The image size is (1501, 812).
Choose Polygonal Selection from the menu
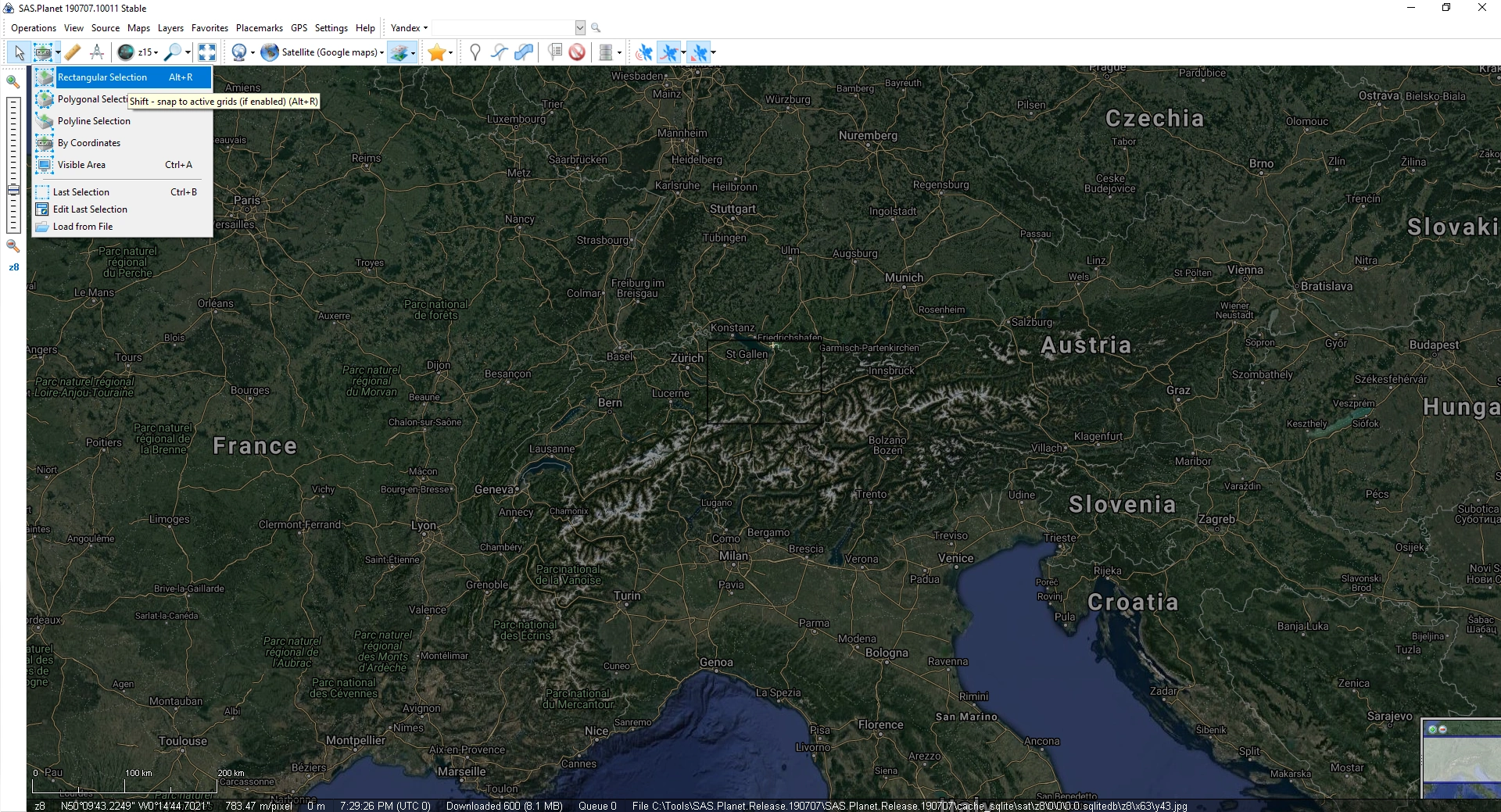pos(123,99)
